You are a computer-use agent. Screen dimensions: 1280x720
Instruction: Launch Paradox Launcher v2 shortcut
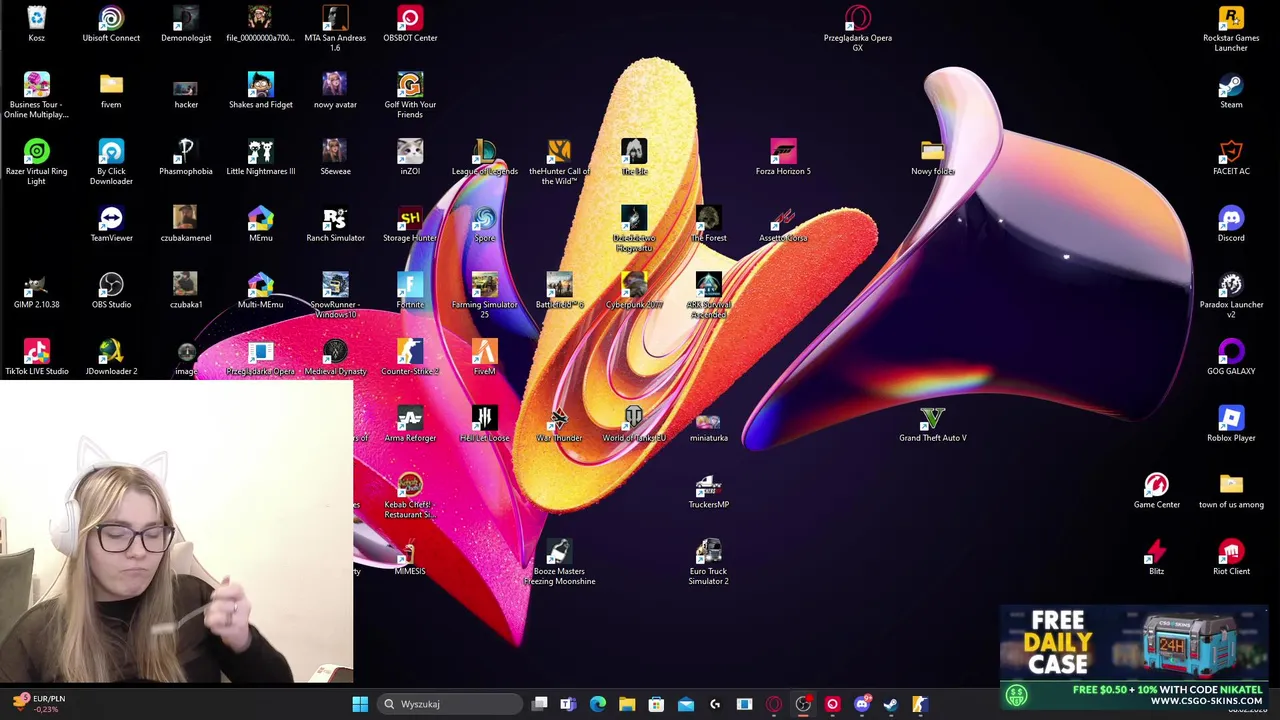1231,295
